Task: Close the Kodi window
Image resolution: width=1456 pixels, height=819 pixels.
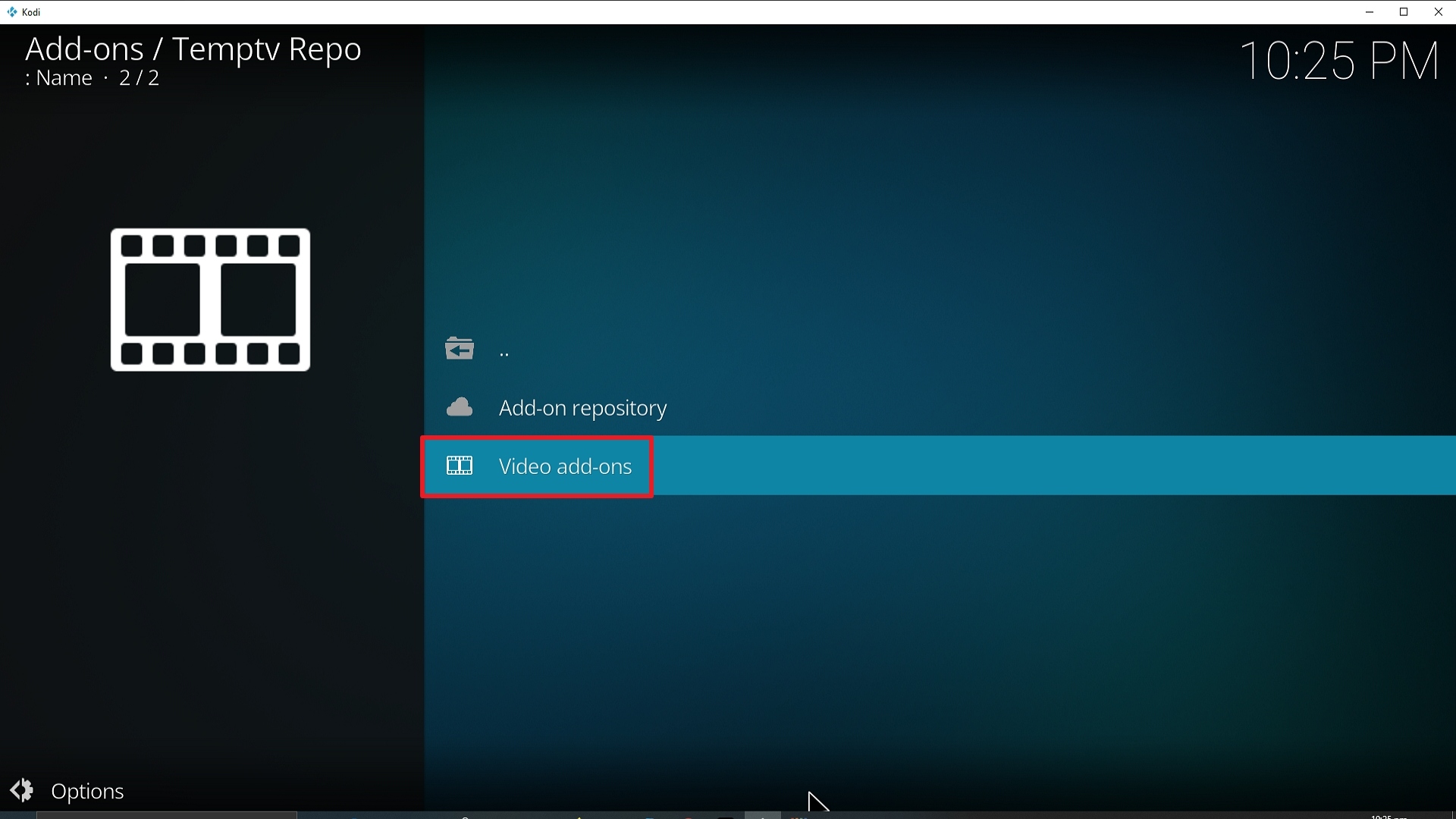Action: click(x=1439, y=12)
